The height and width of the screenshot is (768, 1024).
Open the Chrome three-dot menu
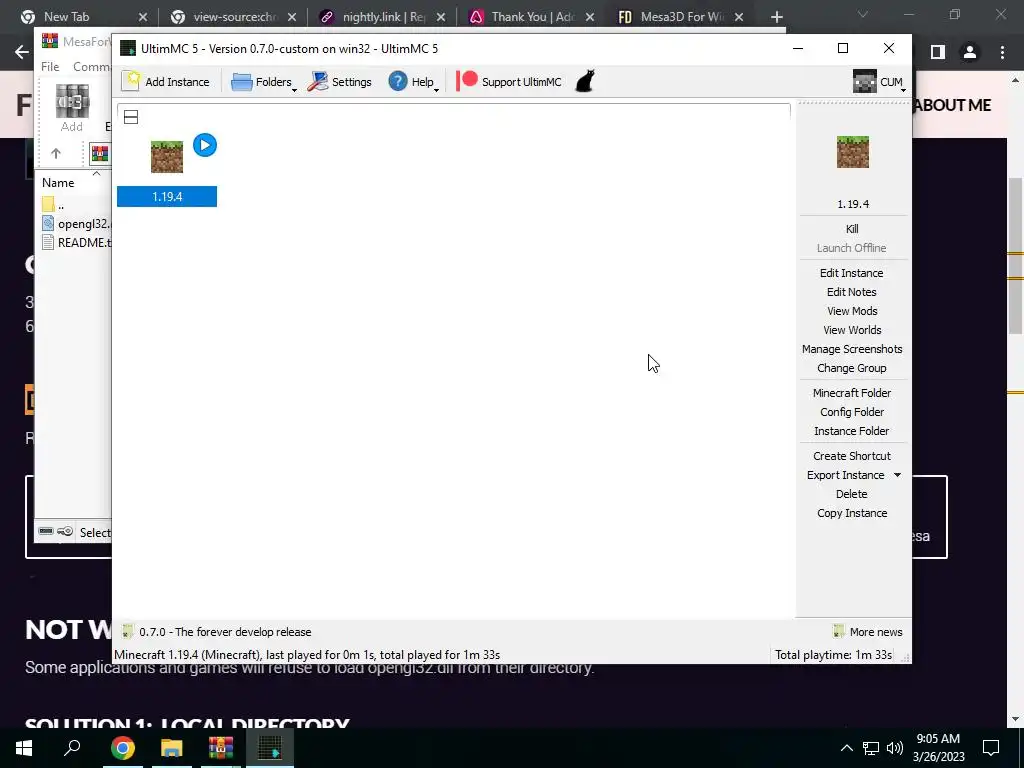point(1002,52)
